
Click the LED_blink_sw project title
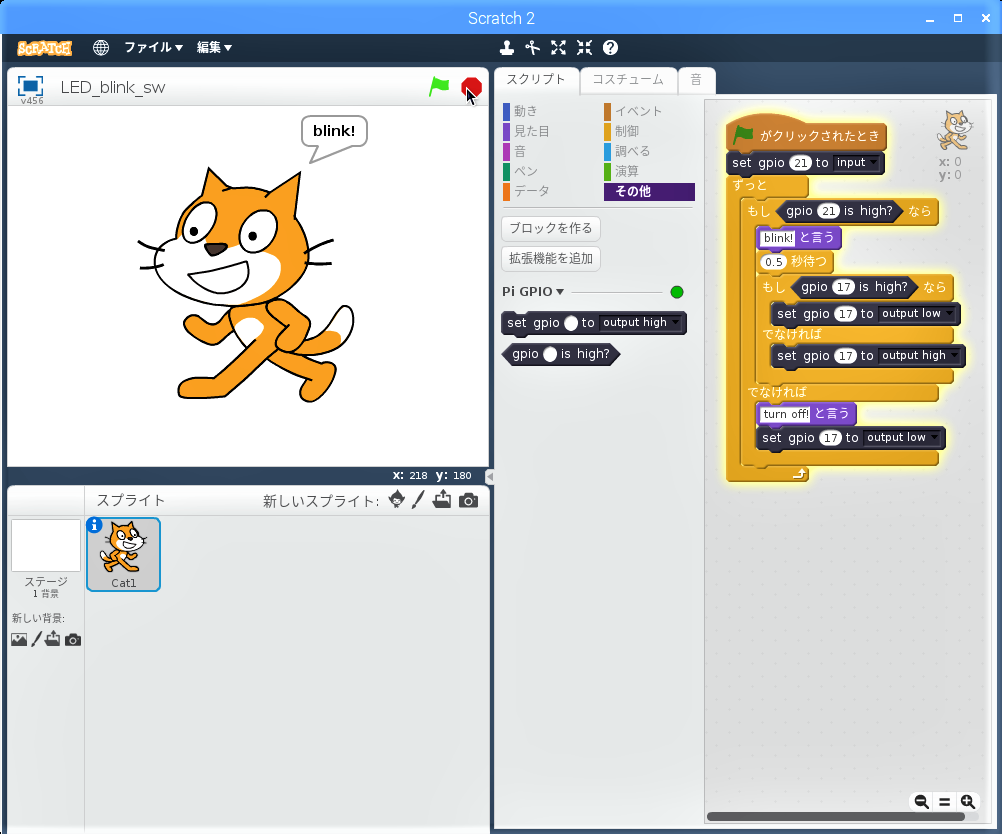[113, 87]
